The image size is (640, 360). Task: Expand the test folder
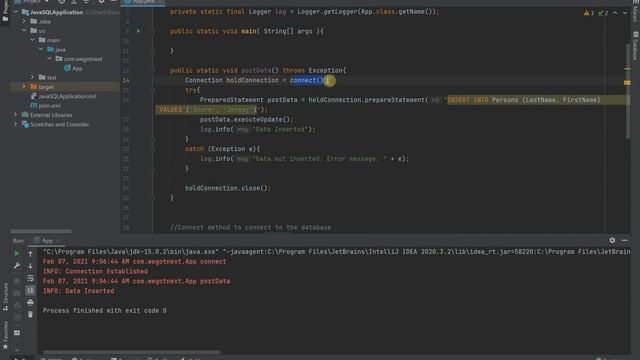tap(33, 77)
